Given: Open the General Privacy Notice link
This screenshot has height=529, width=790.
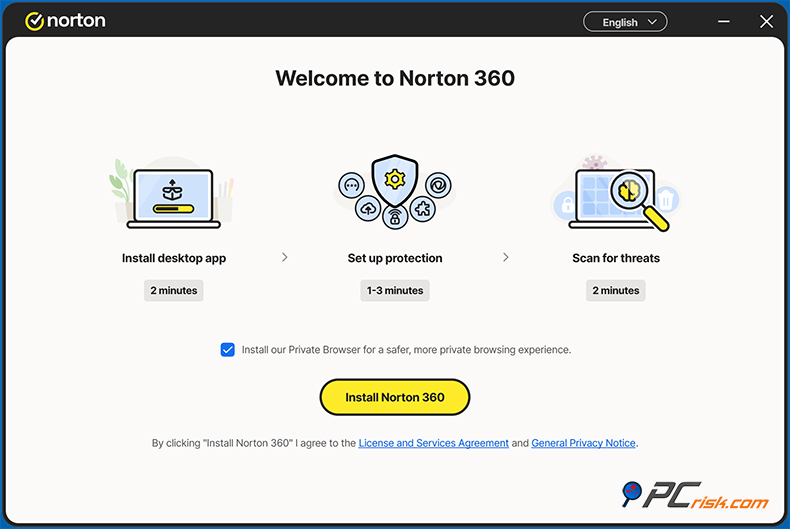Looking at the screenshot, I should pos(583,443).
